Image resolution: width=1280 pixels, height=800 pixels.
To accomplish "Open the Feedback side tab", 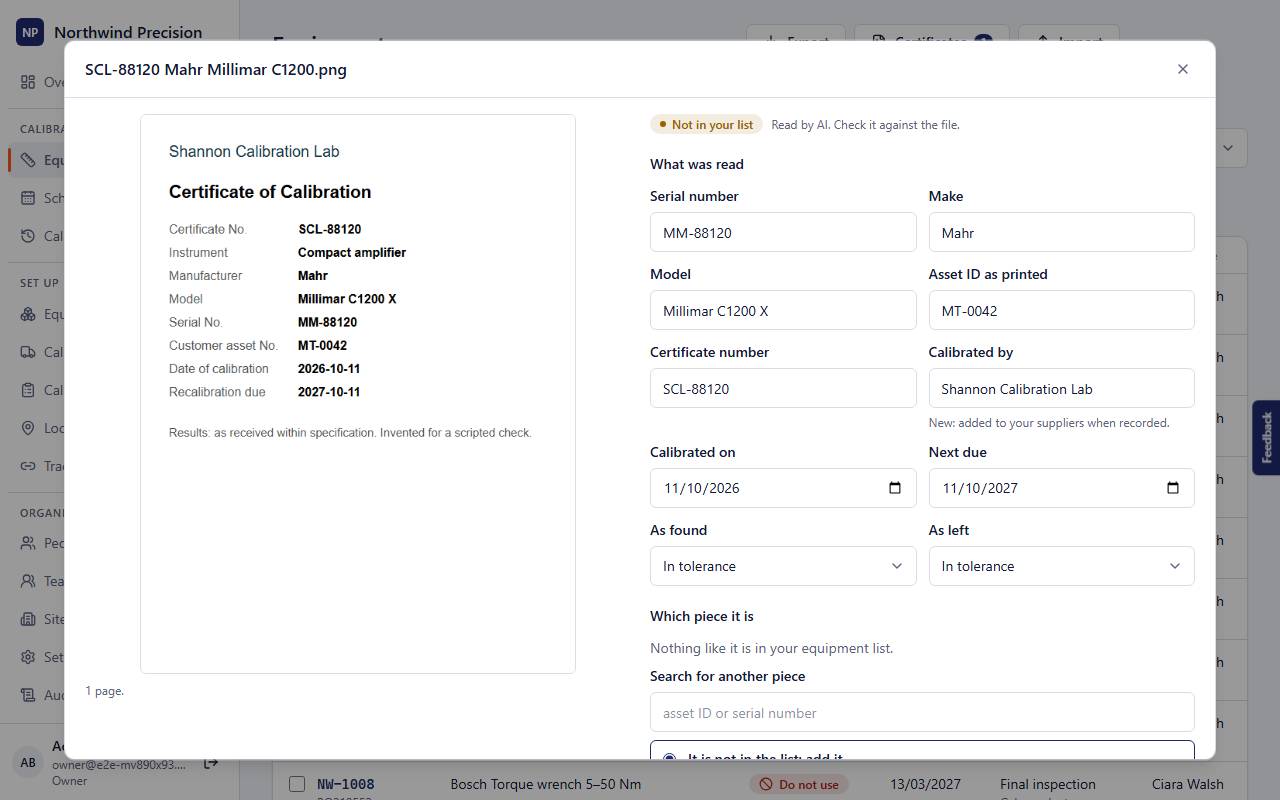I will [1266, 437].
